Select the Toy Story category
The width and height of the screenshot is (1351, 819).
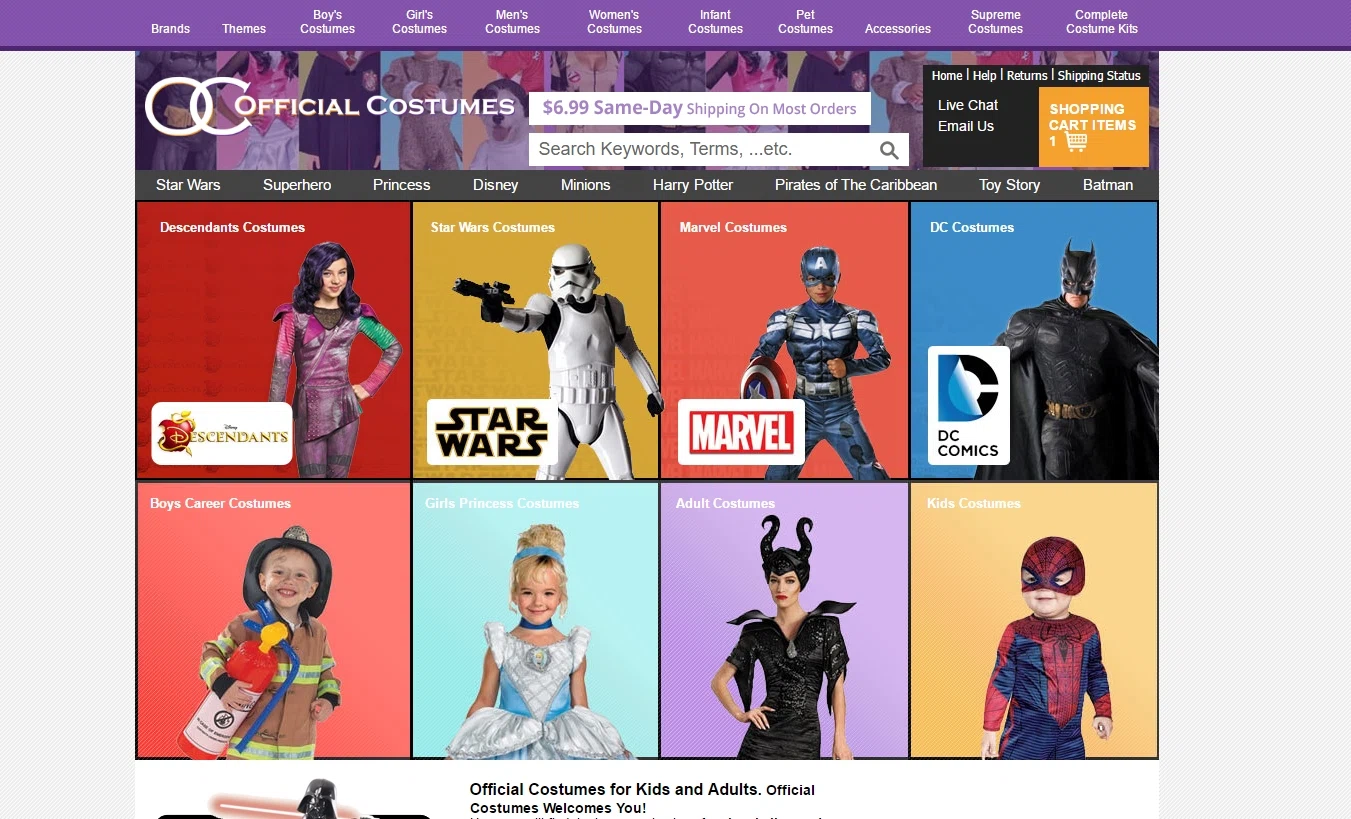coord(1009,185)
